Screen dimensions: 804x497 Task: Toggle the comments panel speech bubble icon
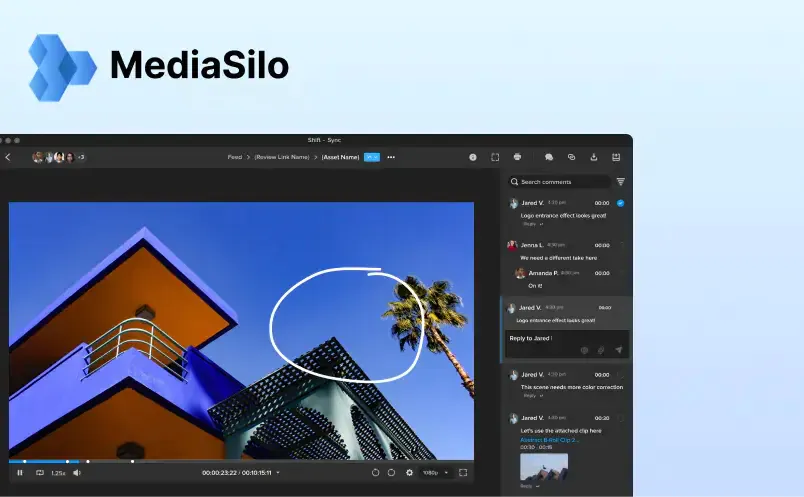[x=549, y=157]
